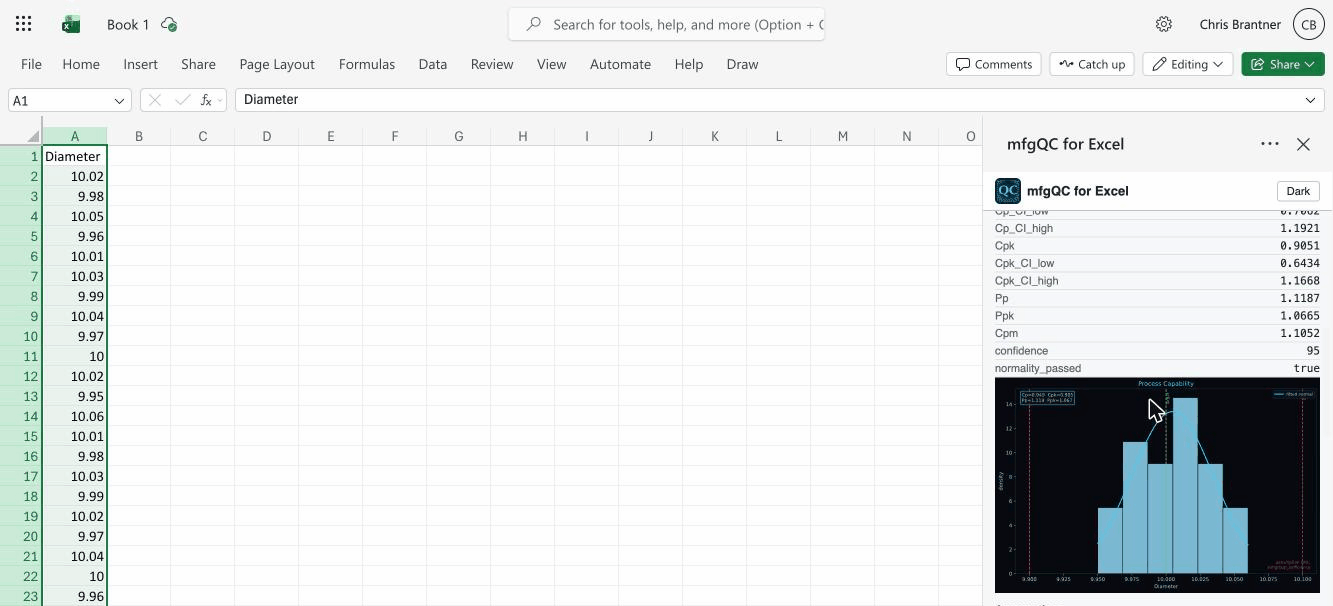1333x606 pixels.
Task: Open the Help tab
Action: [x=688, y=64]
